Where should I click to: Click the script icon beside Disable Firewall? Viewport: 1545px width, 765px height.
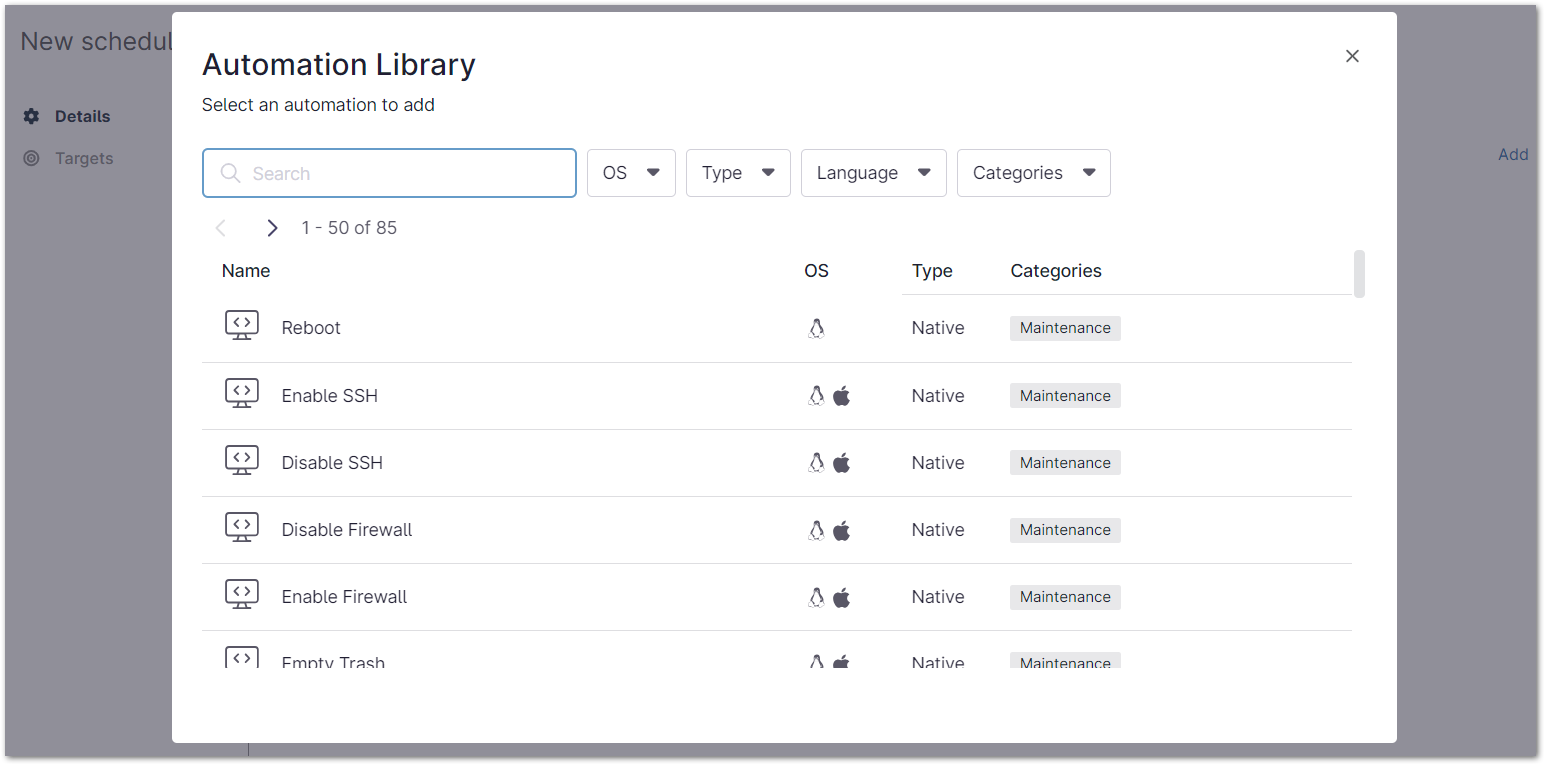click(241, 528)
